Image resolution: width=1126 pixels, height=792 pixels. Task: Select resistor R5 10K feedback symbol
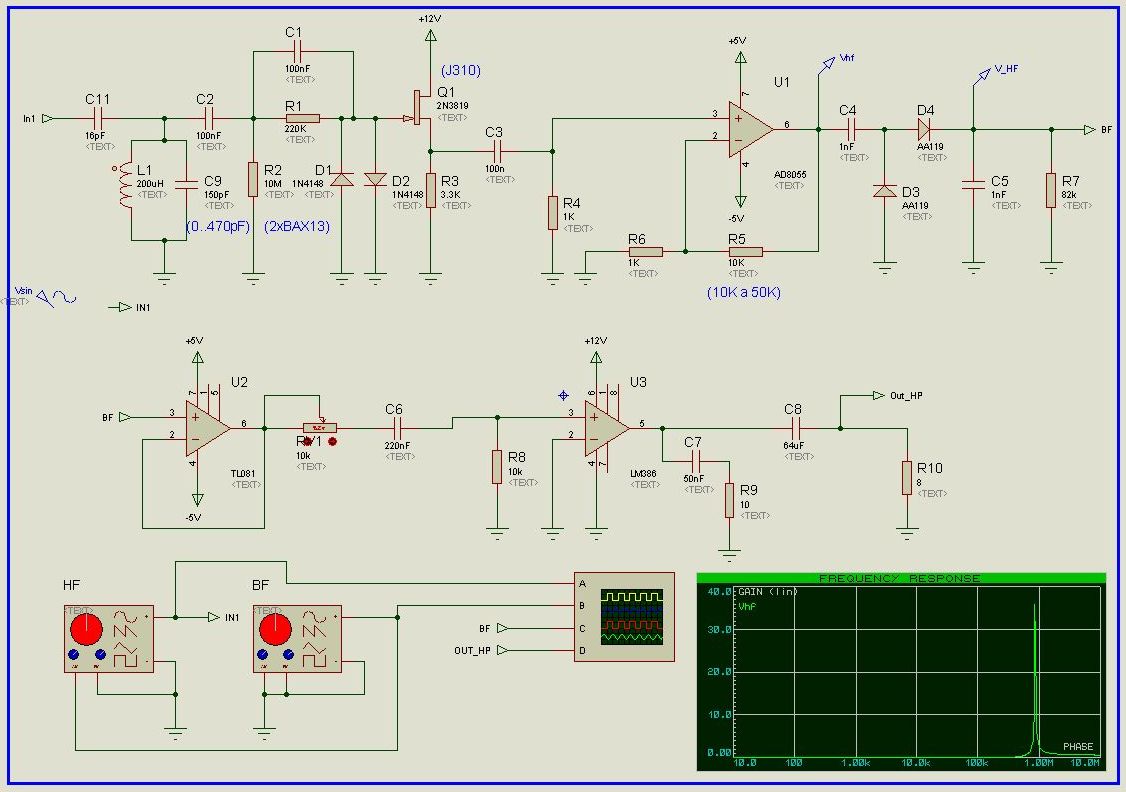[745, 251]
